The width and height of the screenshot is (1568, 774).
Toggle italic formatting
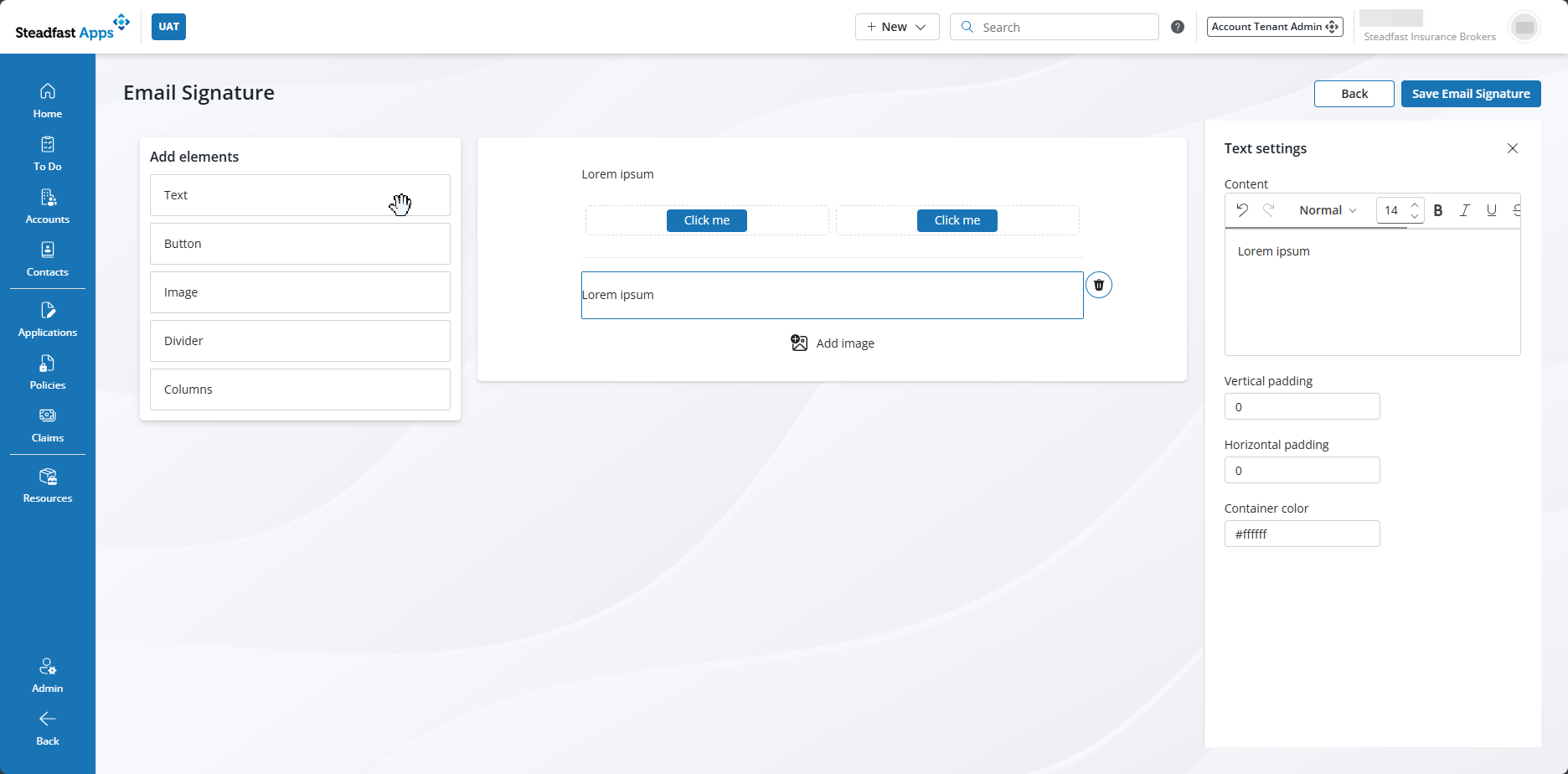(x=1465, y=210)
